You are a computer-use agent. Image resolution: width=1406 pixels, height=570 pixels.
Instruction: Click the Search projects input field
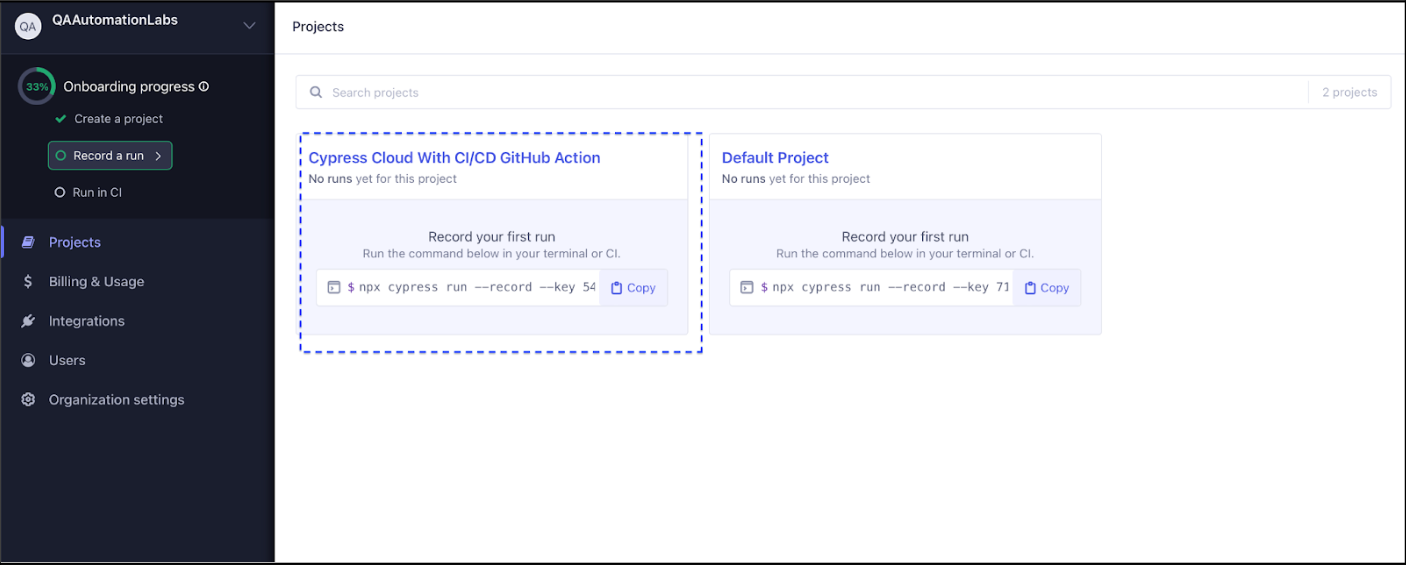[800, 92]
